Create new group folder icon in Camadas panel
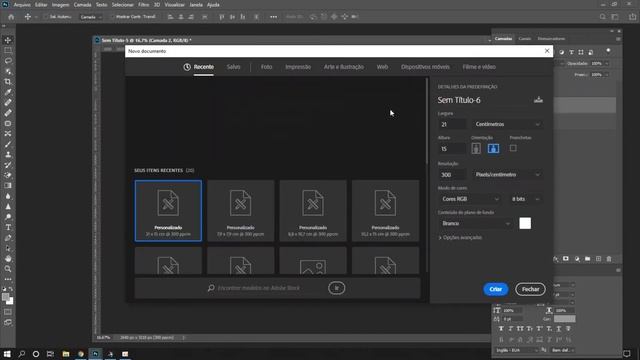 587,259
